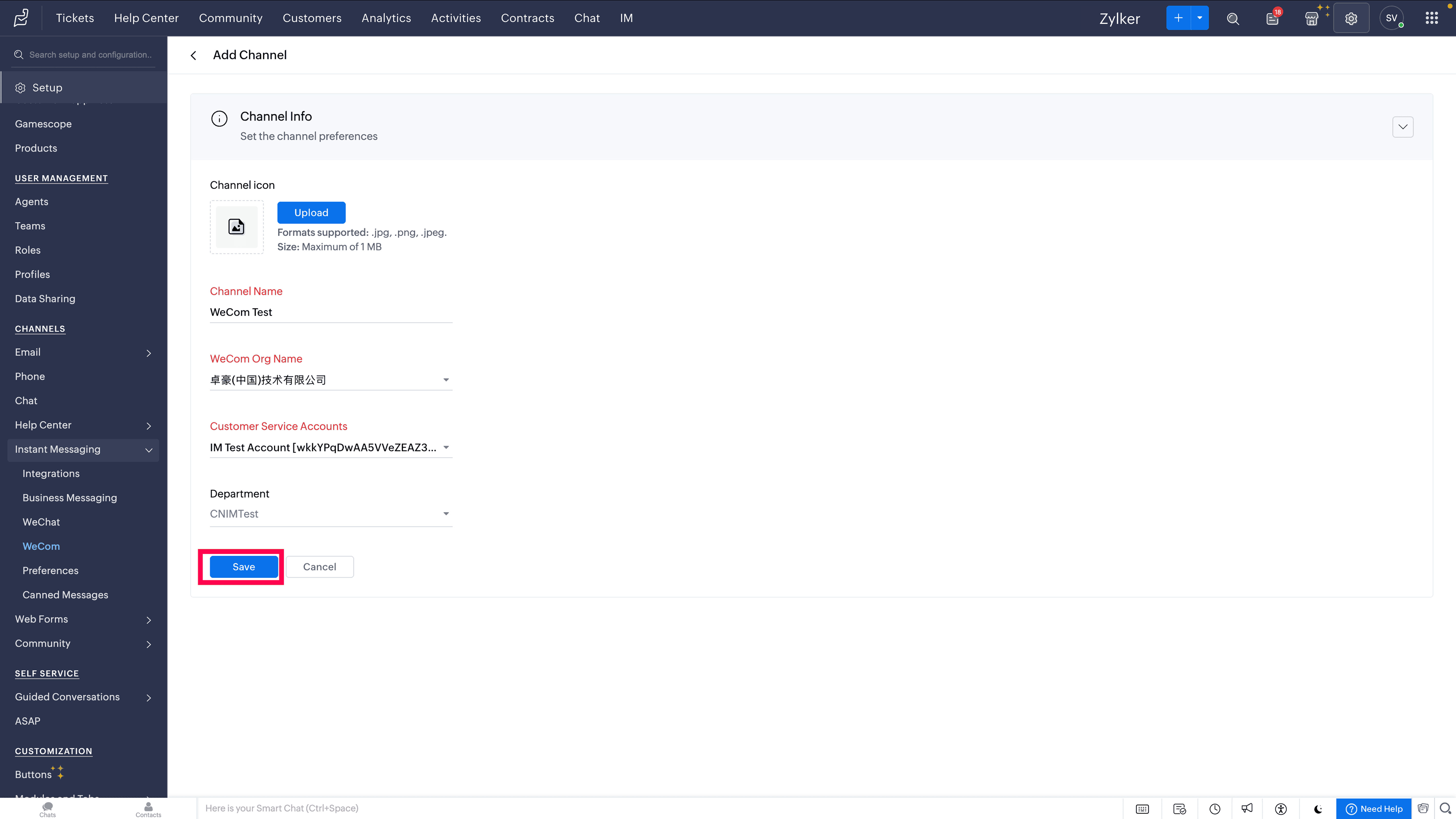The image size is (1456, 819).
Task: Click the accessibility icon in bottom bar
Action: point(1281,809)
